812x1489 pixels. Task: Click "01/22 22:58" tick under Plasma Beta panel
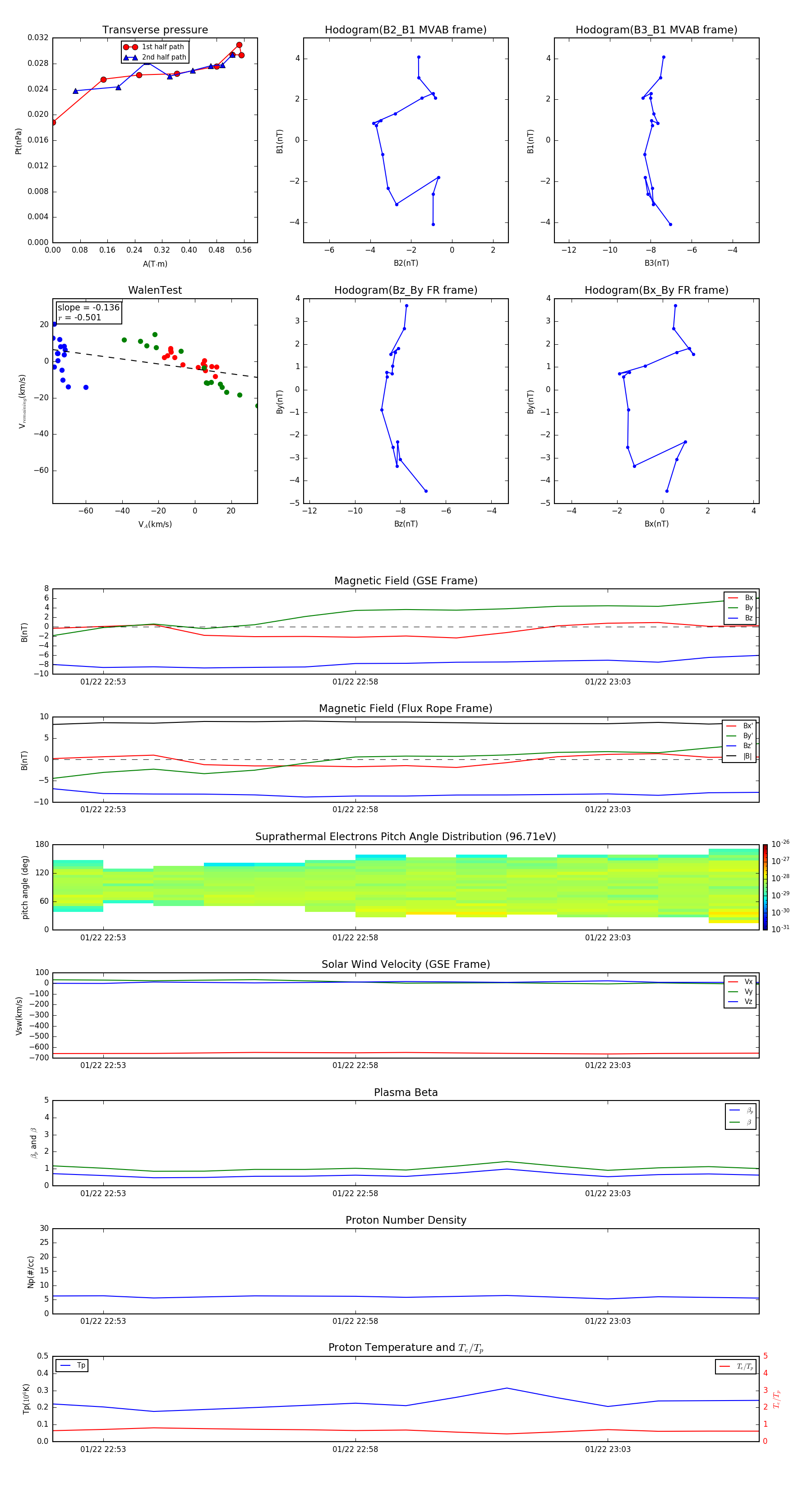coord(355,1193)
